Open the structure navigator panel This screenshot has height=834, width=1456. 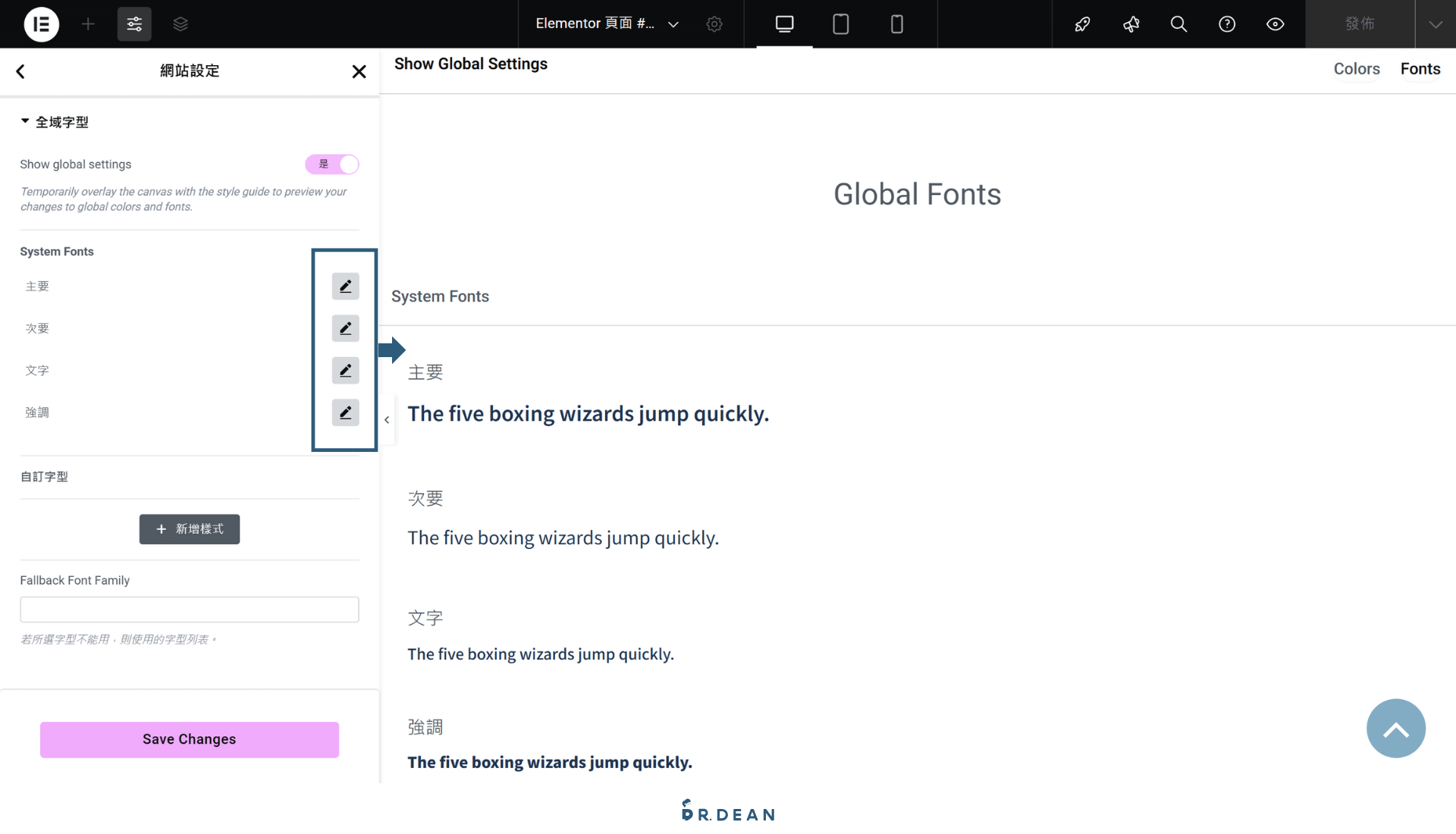pos(180,24)
